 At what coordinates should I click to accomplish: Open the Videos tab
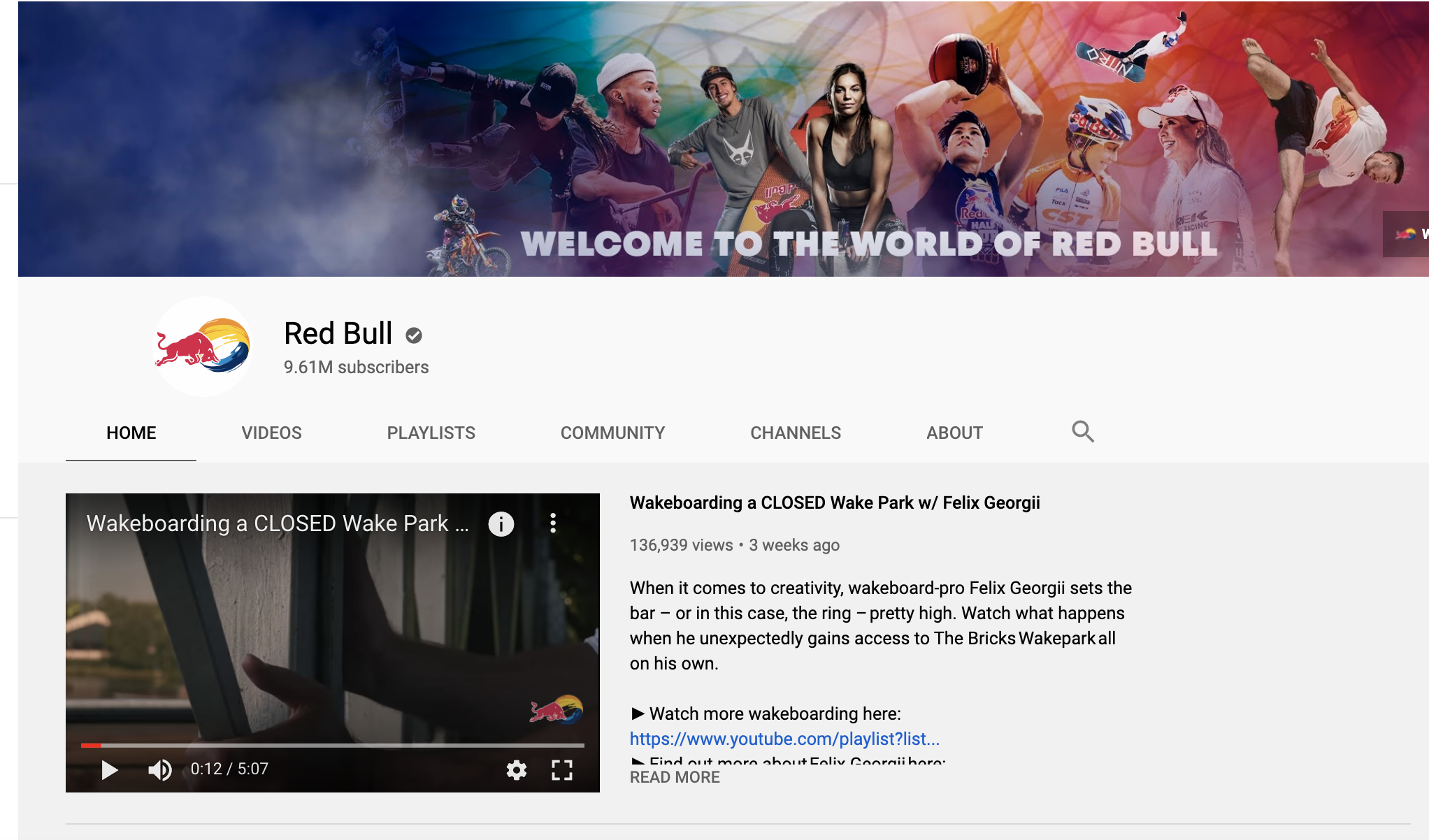pyautogui.click(x=271, y=433)
